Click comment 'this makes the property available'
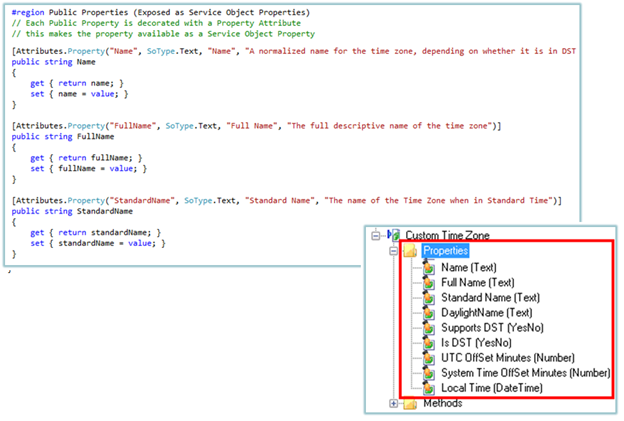Screen dimensions: 624x421 pos(163,34)
